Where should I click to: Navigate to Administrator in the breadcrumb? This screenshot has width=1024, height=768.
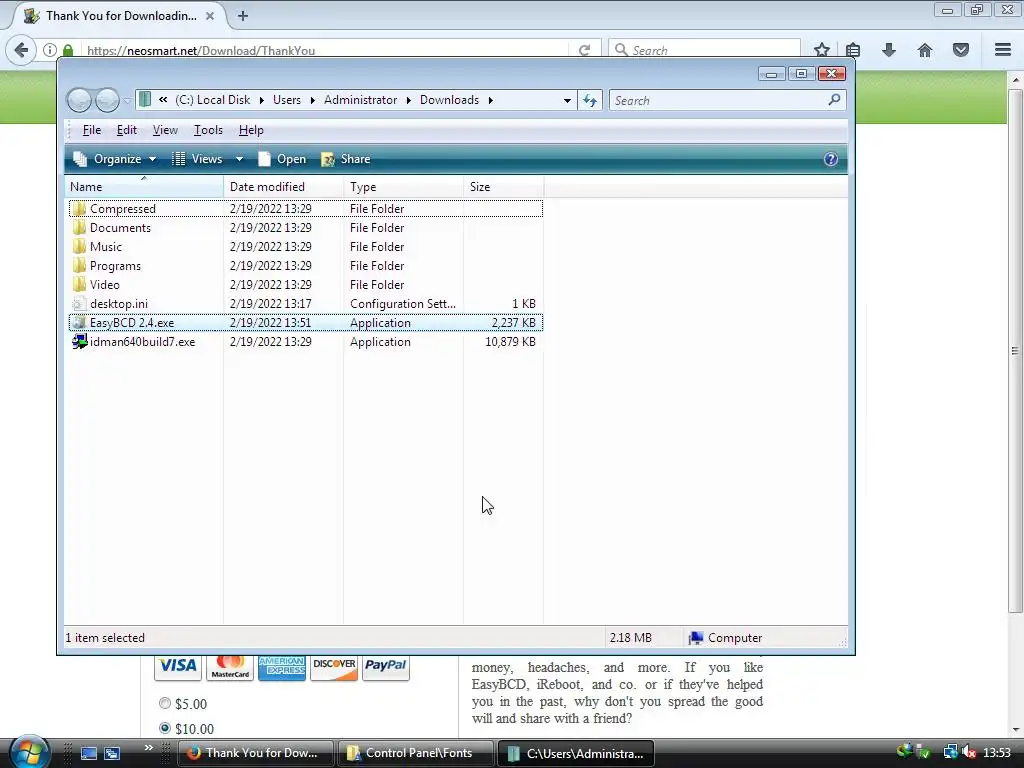coord(360,100)
